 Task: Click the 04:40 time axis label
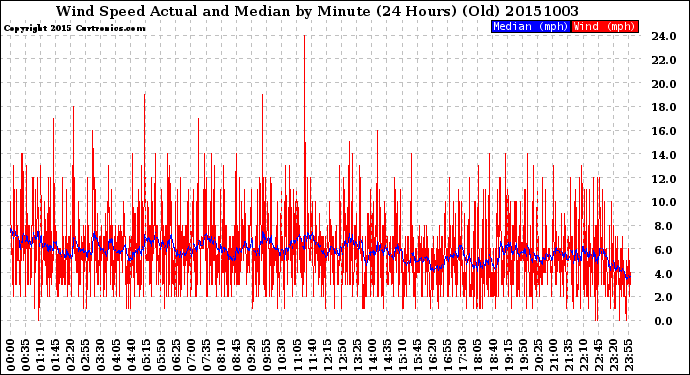tap(131, 355)
